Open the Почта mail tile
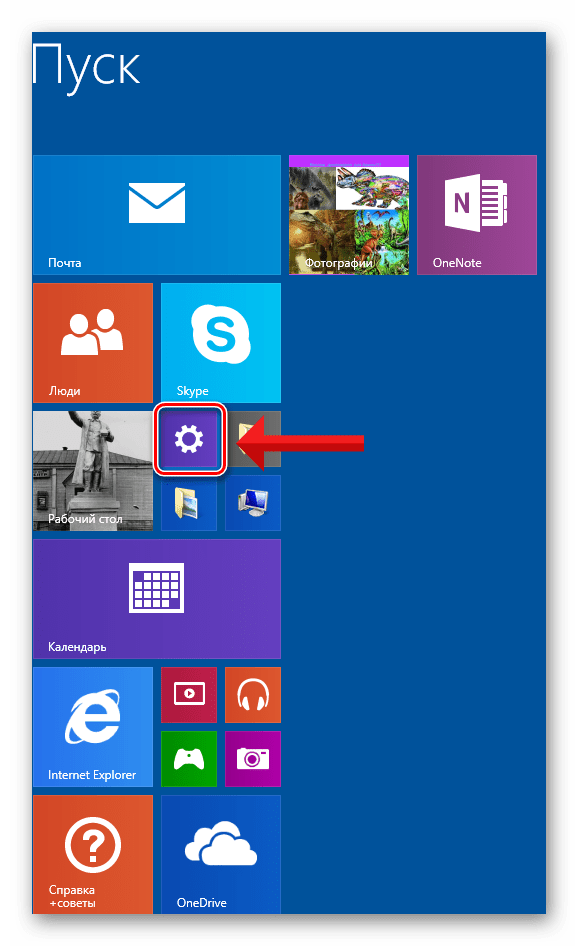This screenshot has width=578, height=946. [x=157, y=215]
